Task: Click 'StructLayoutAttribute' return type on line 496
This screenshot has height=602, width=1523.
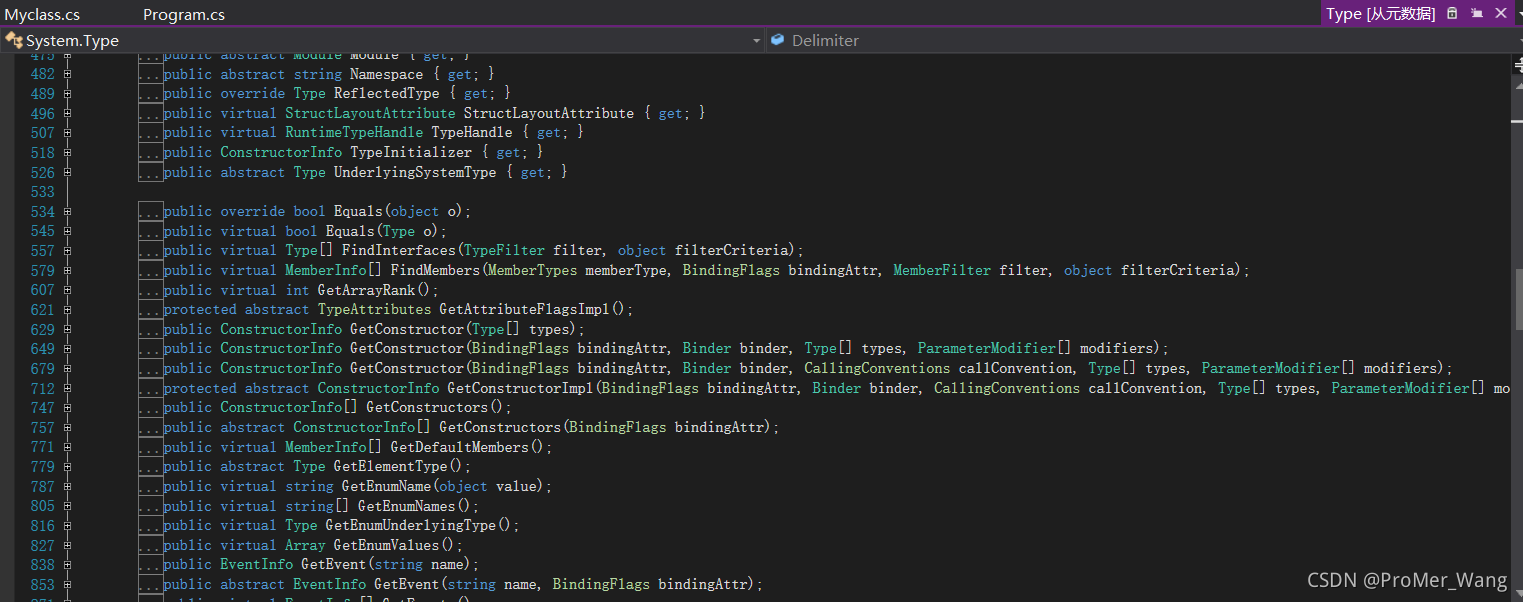Action: pyautogui.click(x=370, y=113)
